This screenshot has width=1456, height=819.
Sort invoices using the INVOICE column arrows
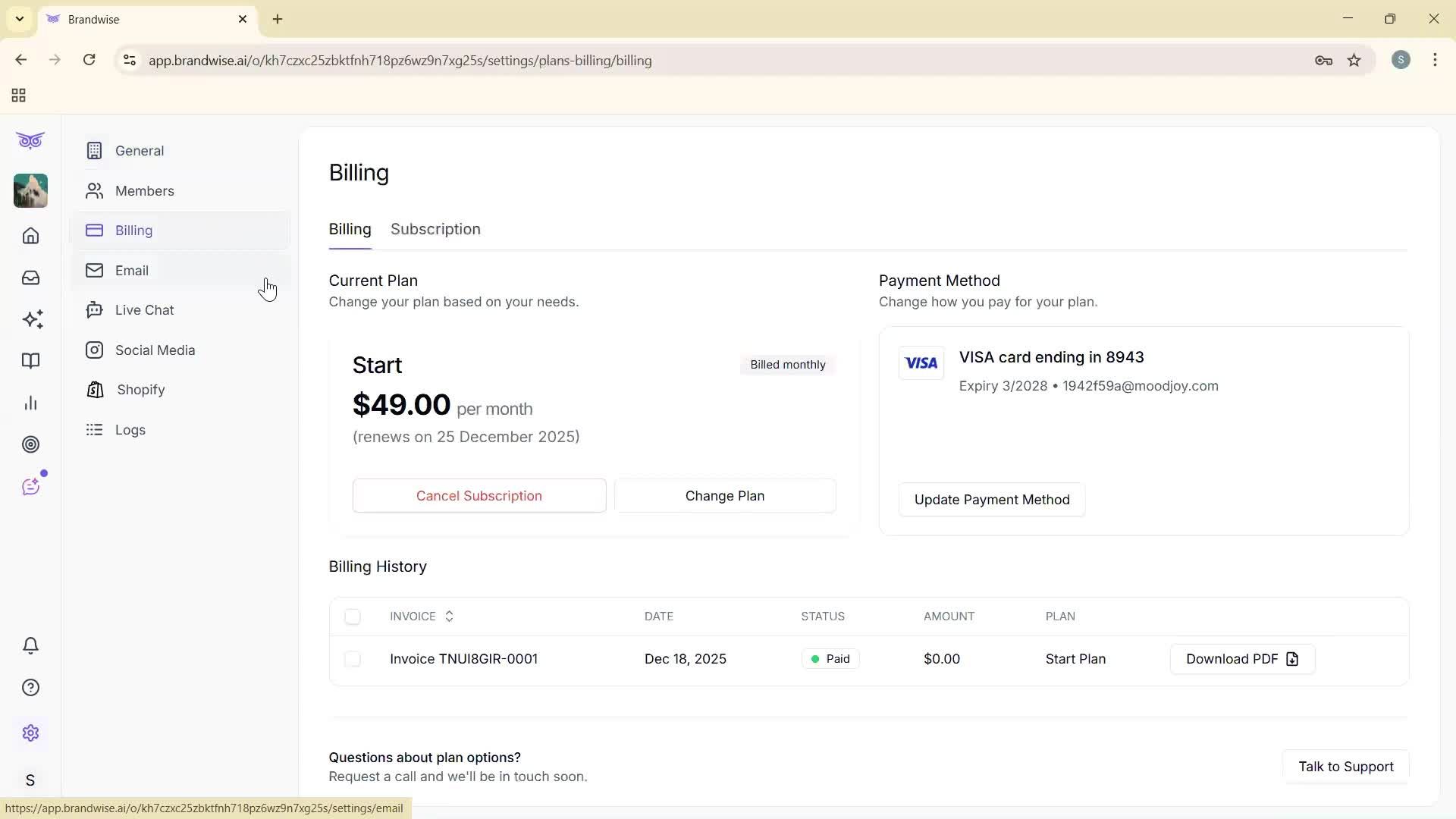pos(448,617)
